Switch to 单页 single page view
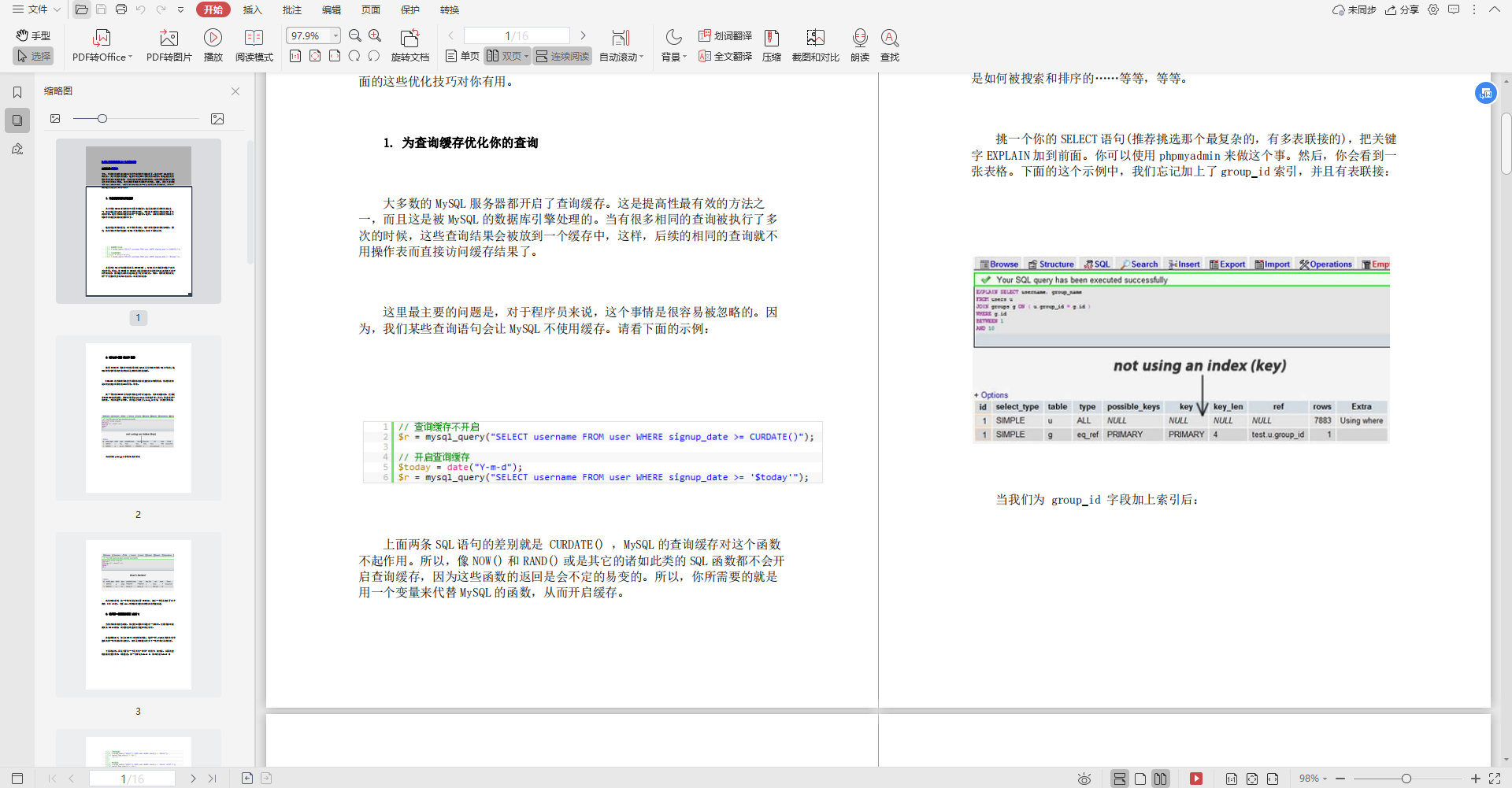Viewport: 1512px width, 788px height. [462, 56]
